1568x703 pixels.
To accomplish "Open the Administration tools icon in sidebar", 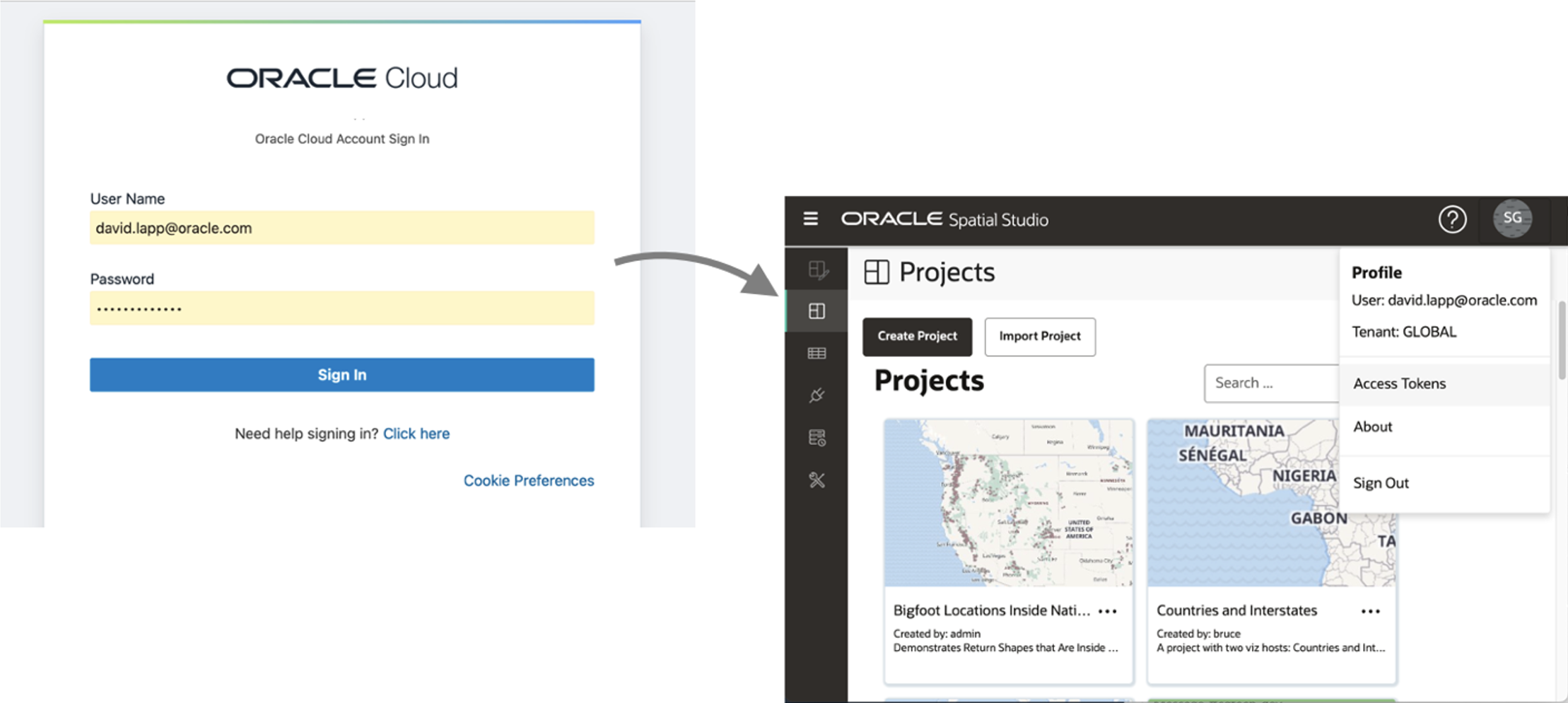I will tap(817, 480).
